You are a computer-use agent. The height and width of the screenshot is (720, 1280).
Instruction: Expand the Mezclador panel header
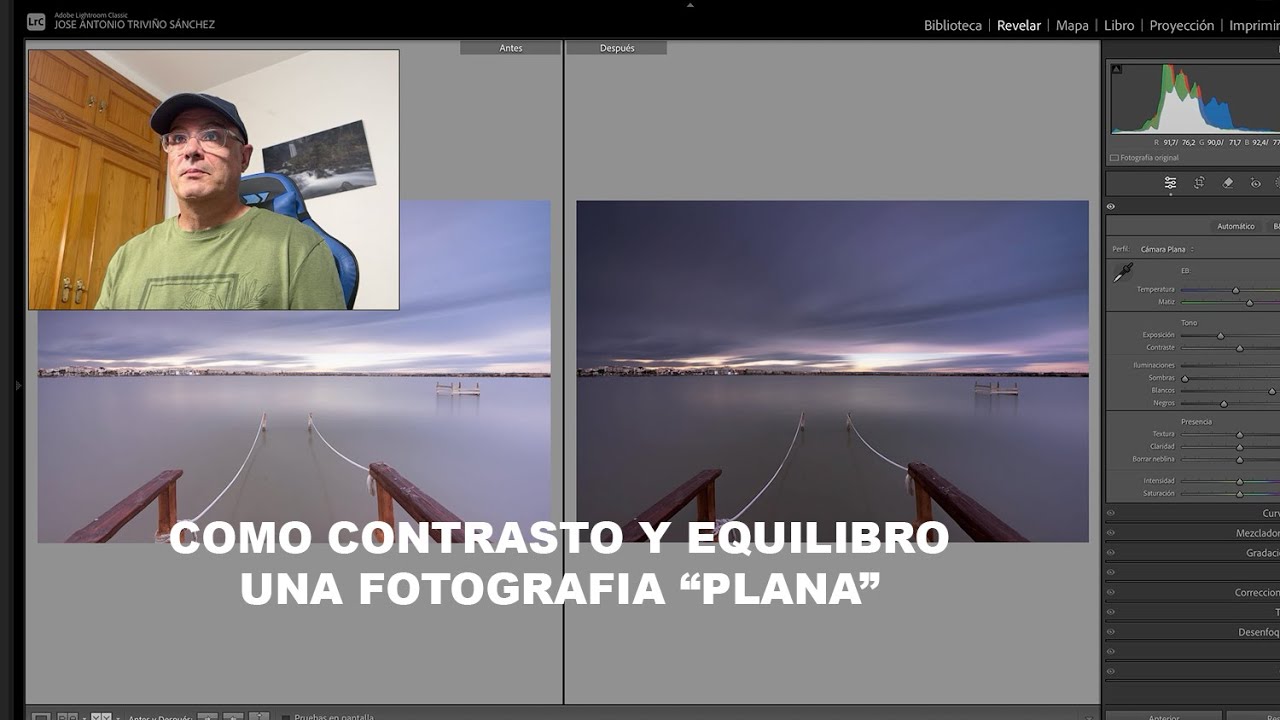(1192, 533)
